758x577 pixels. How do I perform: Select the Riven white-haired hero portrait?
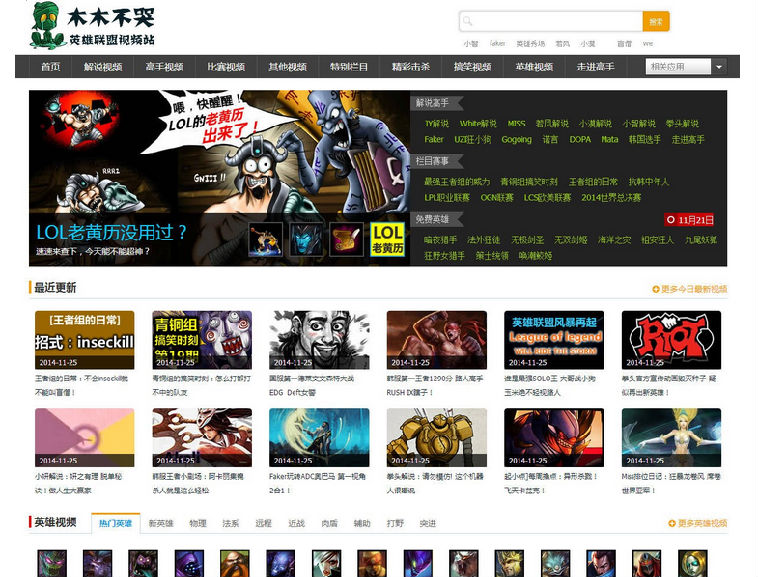coord(326,563)
